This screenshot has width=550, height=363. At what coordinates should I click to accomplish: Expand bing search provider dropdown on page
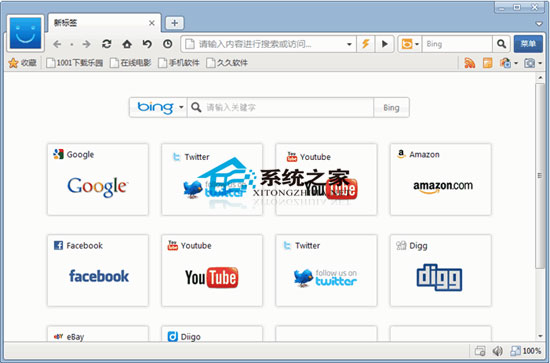click(x=181, y=107)
